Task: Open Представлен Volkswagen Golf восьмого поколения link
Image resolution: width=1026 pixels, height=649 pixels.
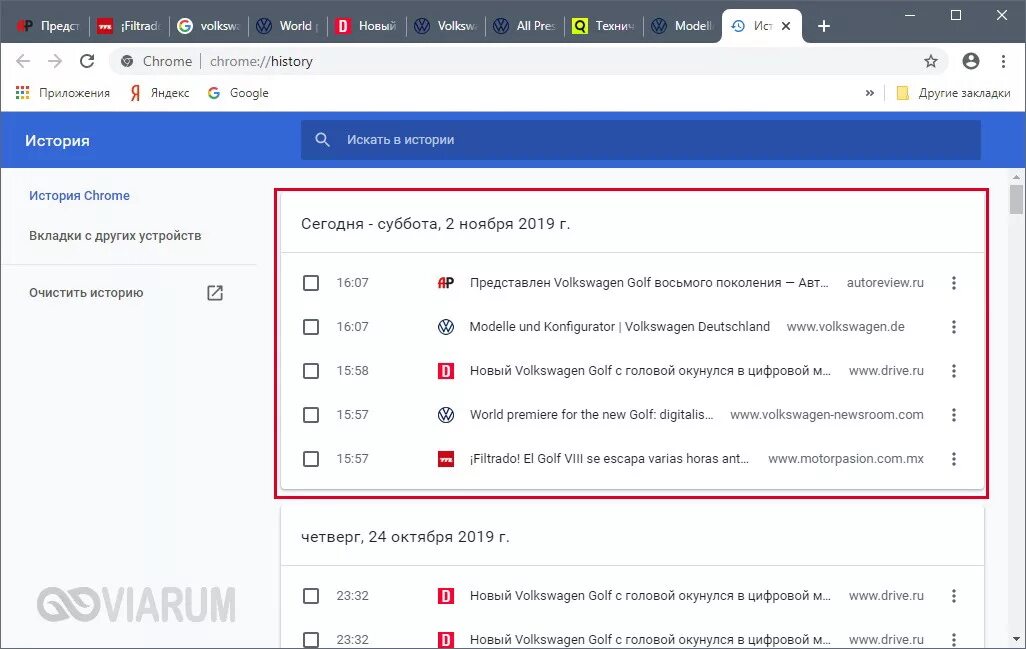Action: tap(649, 283)
